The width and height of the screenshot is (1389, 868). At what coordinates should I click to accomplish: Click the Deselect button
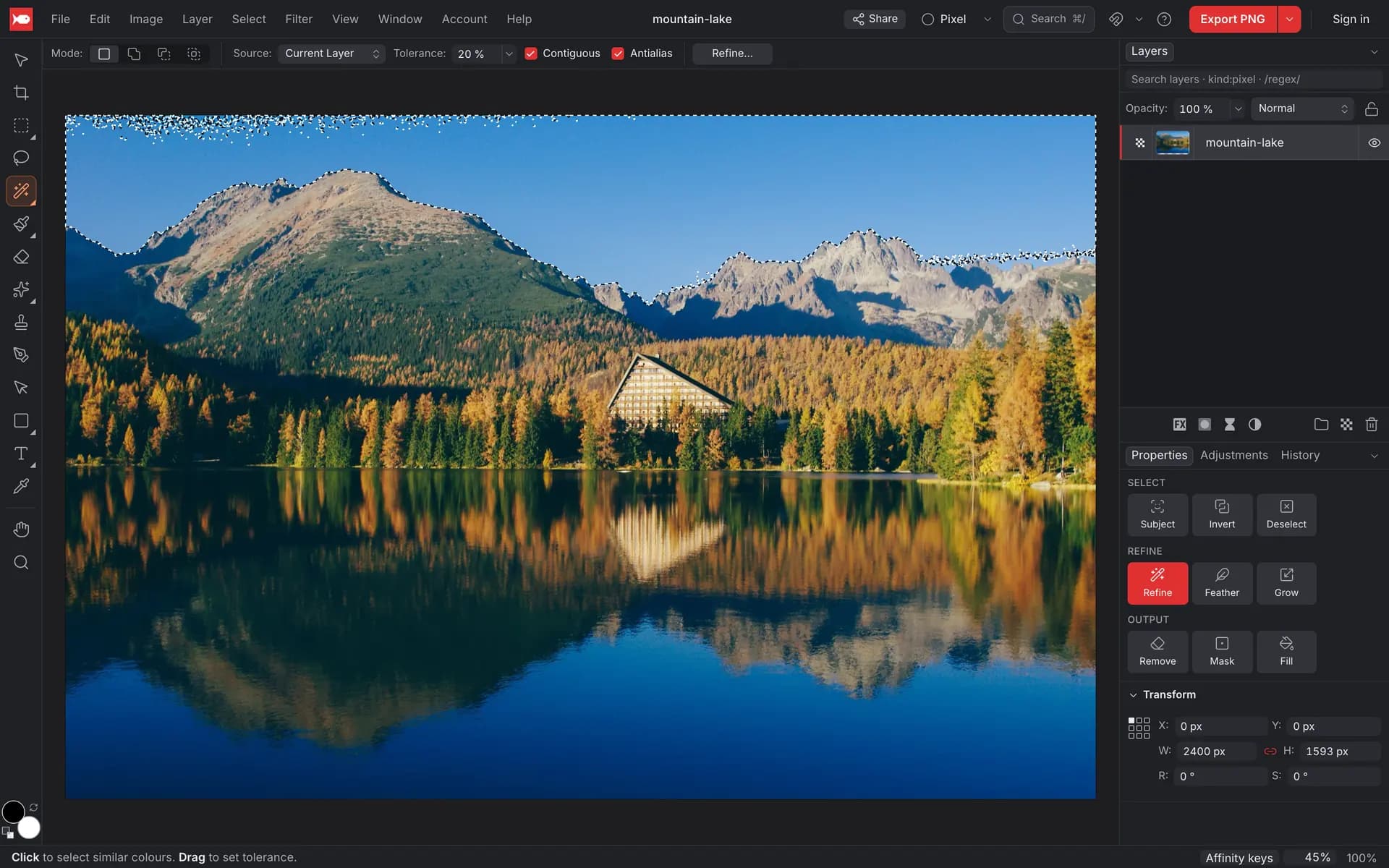tap(1286, 515)
